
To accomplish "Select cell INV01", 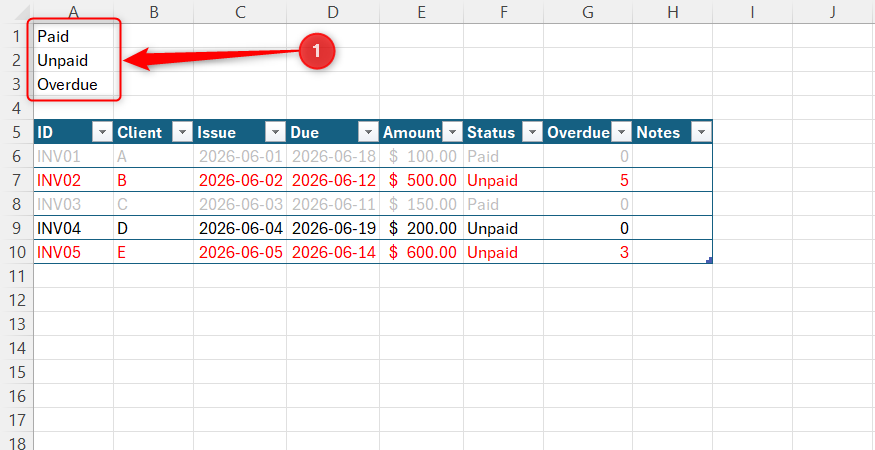I will (x=74, y=156).
